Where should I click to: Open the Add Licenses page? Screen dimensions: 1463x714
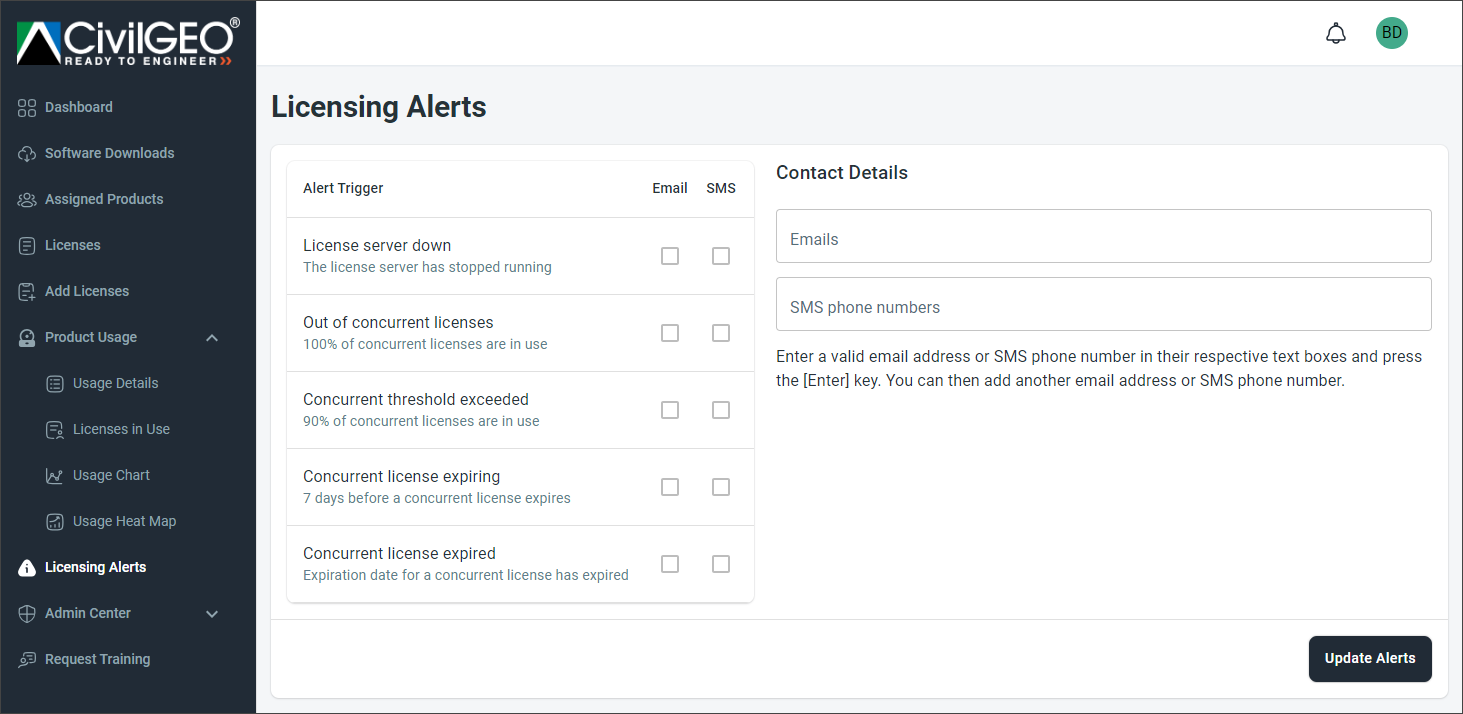pyautogui.click(x=86, y=291)
